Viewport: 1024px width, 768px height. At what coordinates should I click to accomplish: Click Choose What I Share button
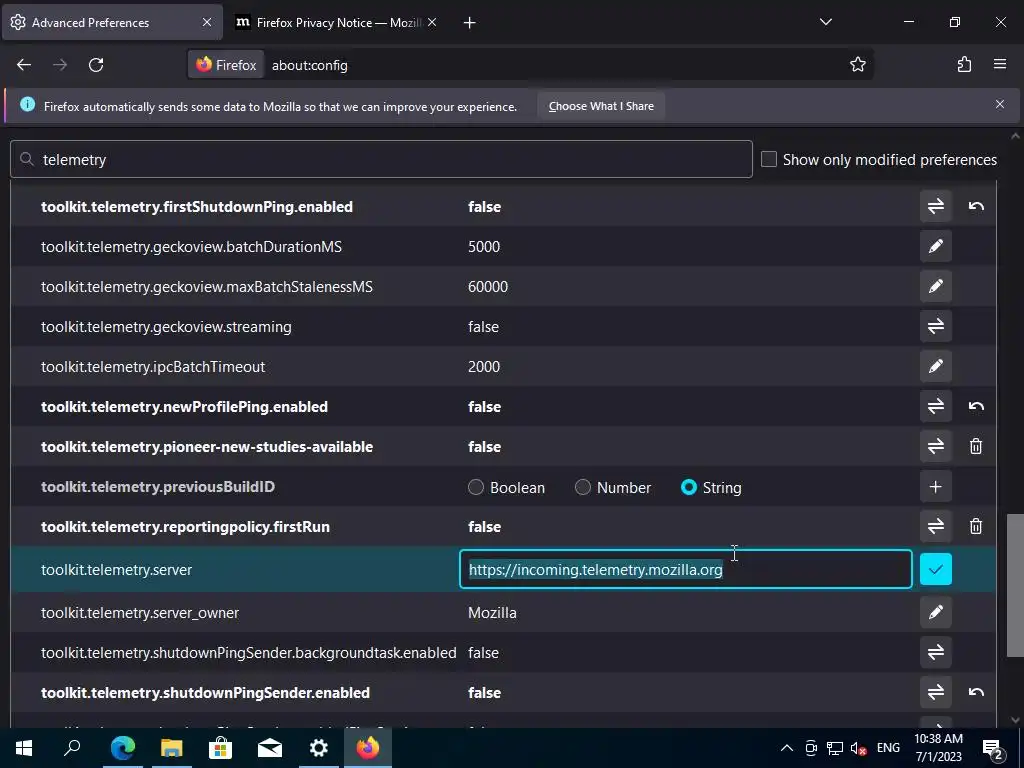601,106
